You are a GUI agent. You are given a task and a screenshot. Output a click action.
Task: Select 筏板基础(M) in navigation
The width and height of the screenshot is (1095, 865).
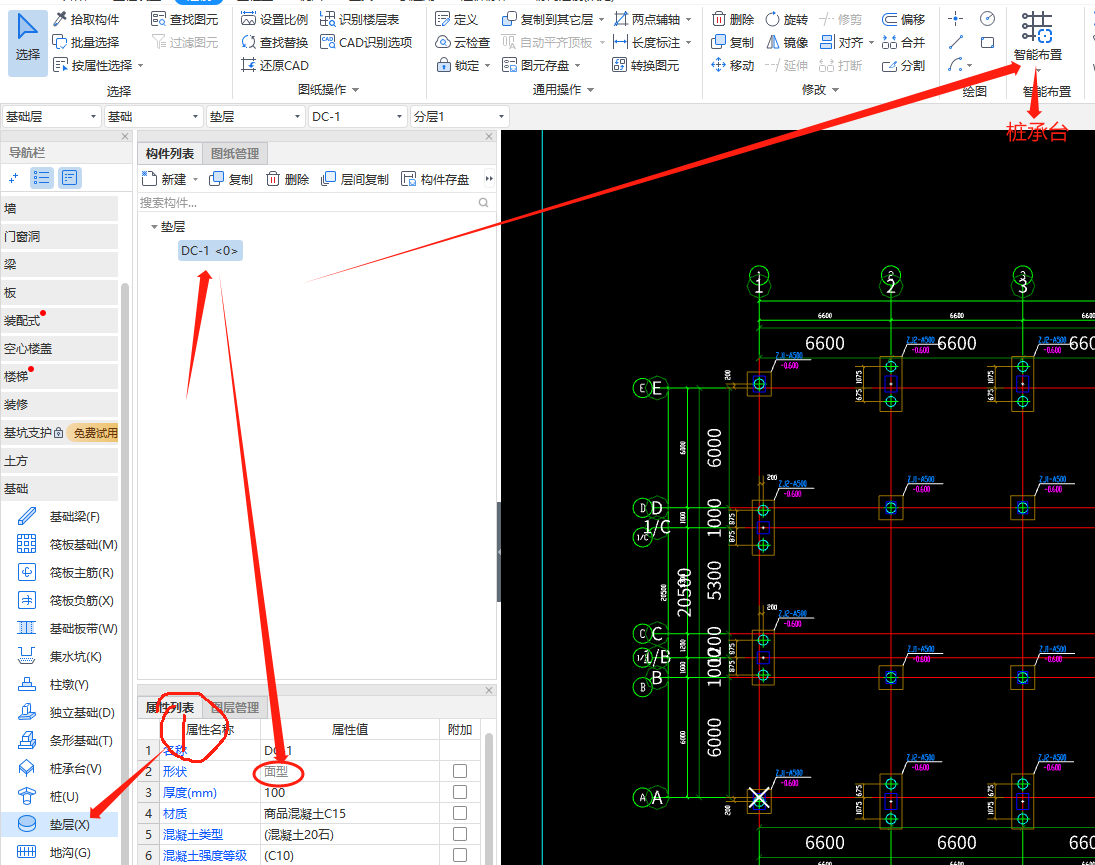click(67, 545)
